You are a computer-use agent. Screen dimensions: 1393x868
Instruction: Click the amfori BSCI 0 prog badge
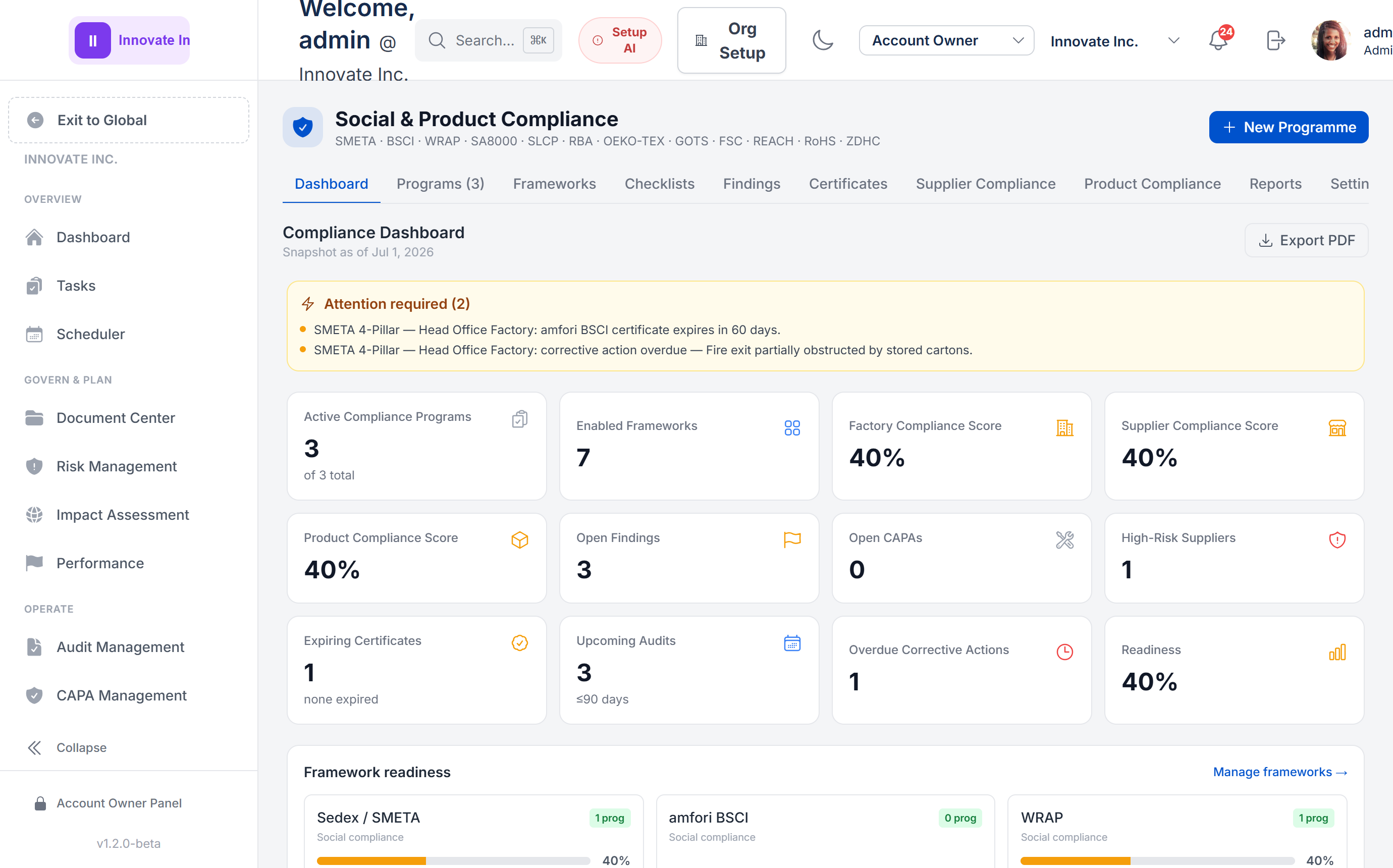click(x=960, y=818)
